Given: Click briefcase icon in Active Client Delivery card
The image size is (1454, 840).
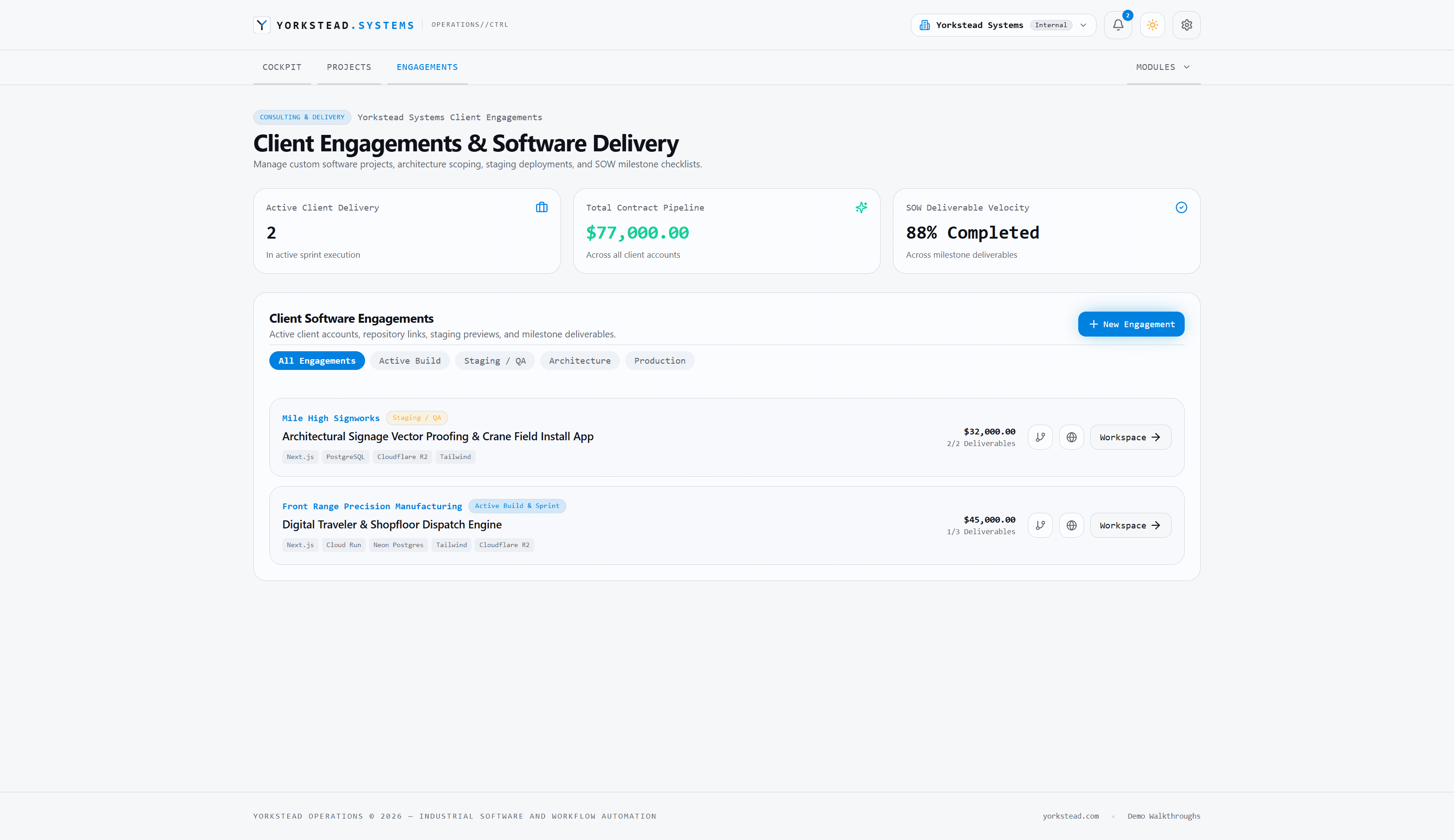Looking at the screenshot, I should (541, 207).
